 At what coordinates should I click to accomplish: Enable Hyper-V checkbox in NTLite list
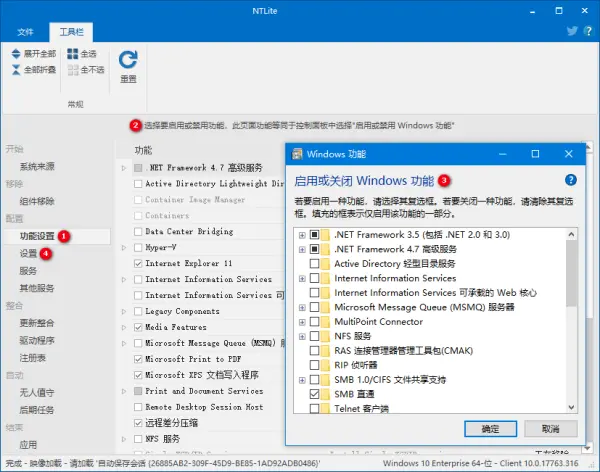[138, 248]
